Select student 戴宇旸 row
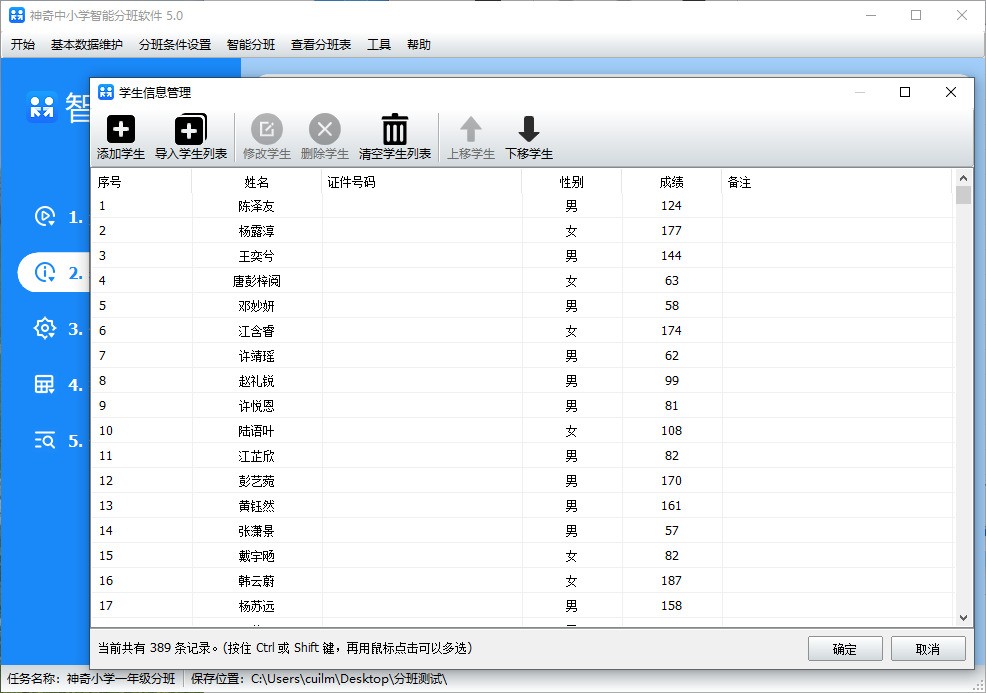This screenshot has height=693, width=986. pos(523,556)
